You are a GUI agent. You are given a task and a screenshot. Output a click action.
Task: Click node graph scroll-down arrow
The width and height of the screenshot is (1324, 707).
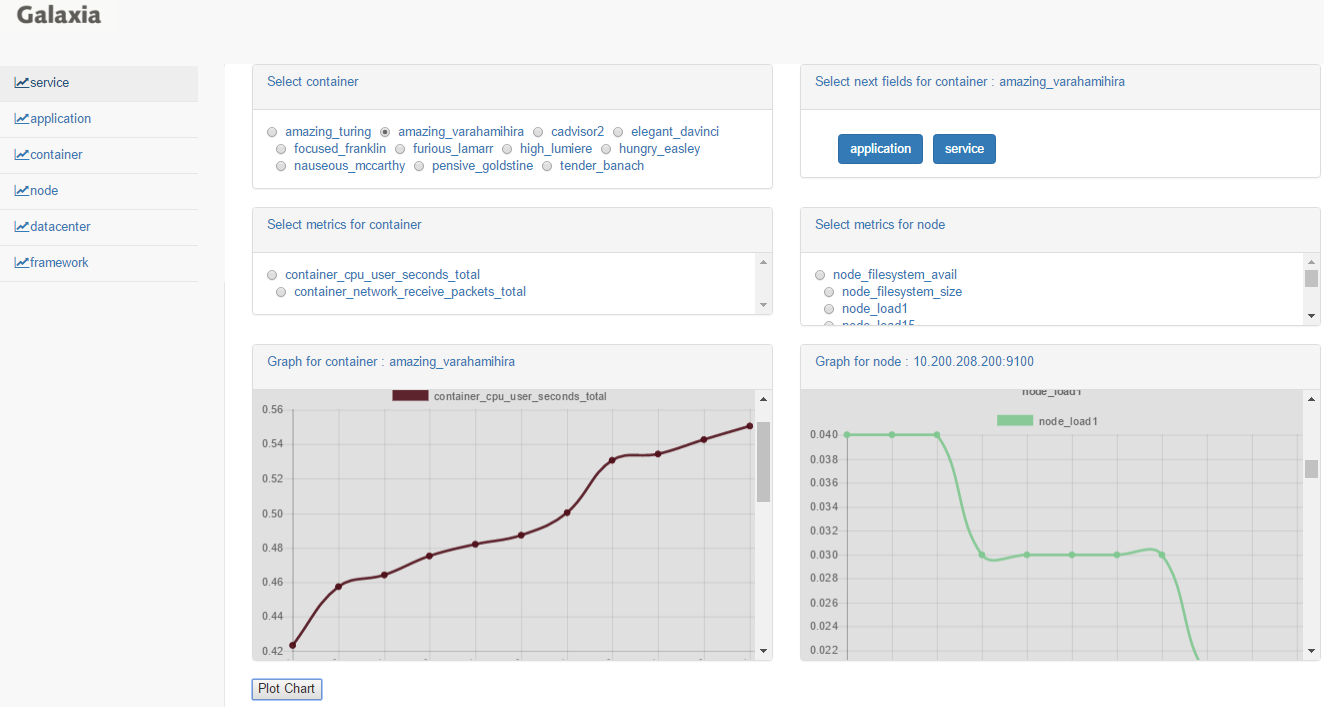[1312, 651]
